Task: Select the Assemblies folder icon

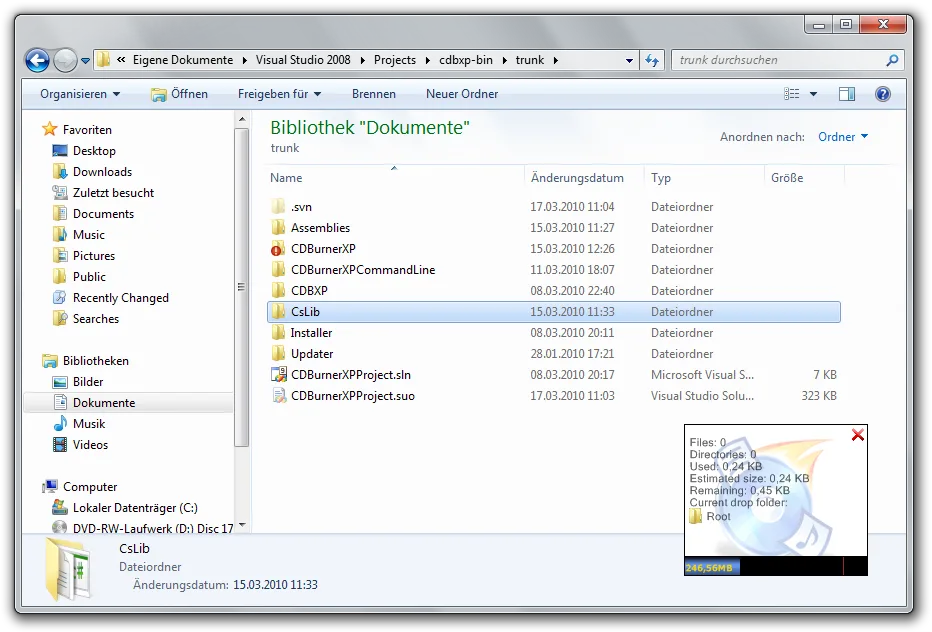Action: pos(278,228)
